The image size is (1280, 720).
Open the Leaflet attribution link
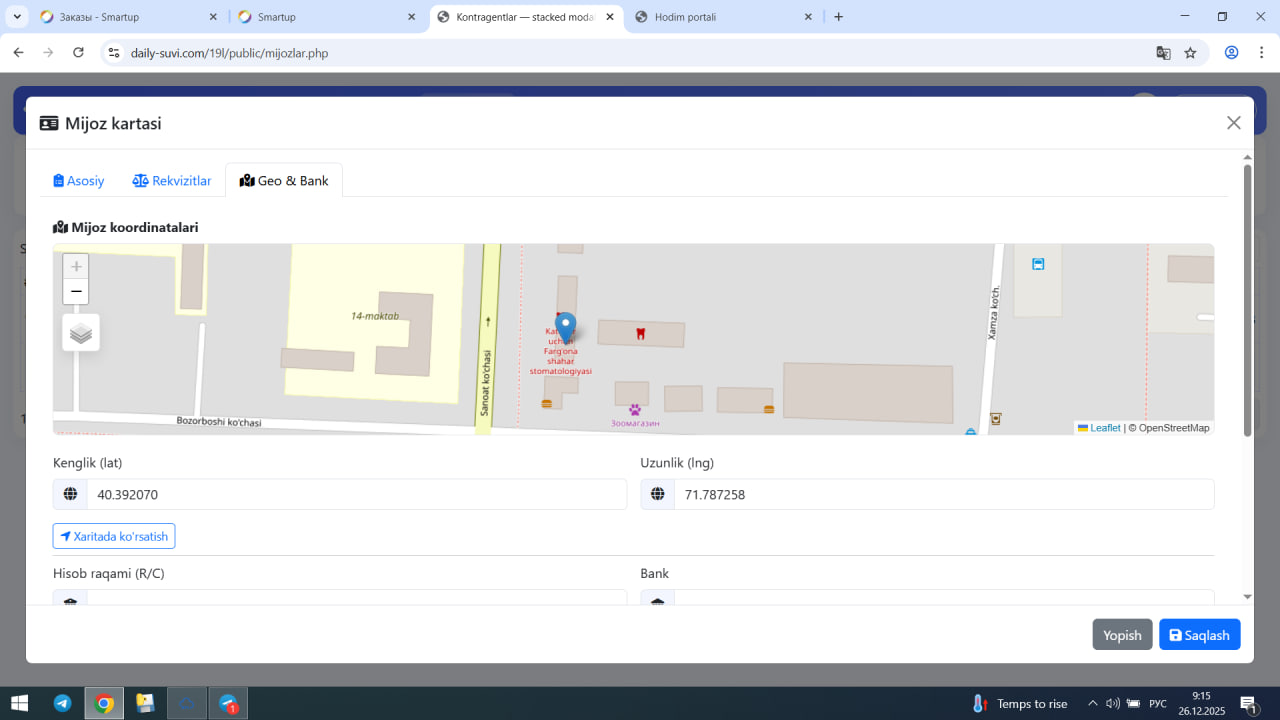[1104, 428]
